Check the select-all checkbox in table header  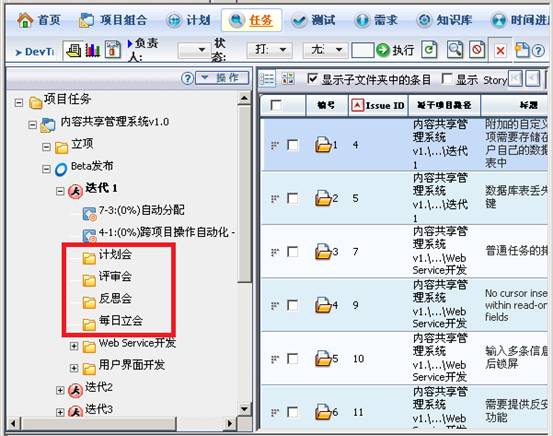(x=276, y=105)
